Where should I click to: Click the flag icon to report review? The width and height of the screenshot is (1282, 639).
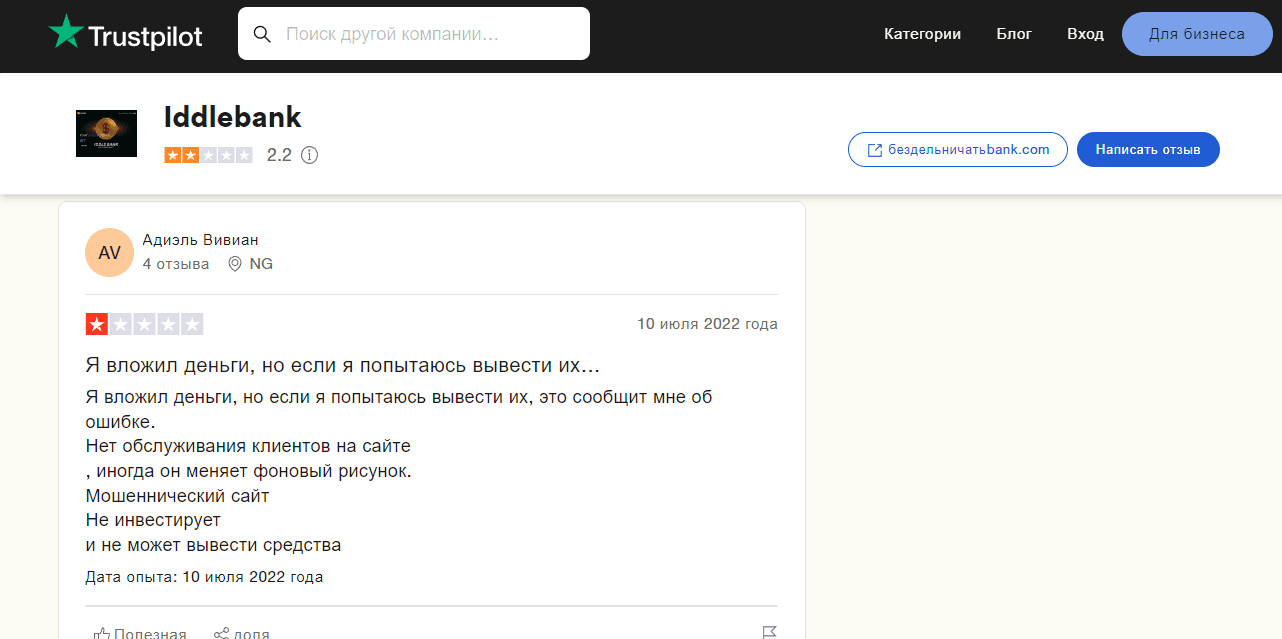[770, 632]
